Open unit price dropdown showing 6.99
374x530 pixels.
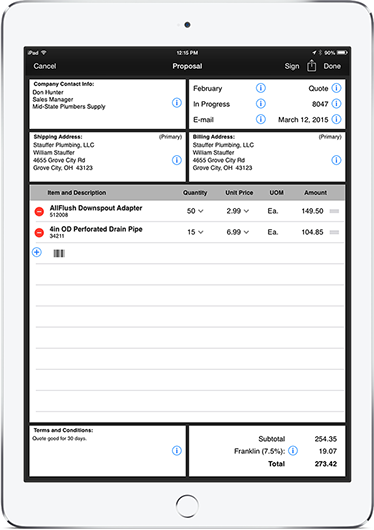coord(237,232)
